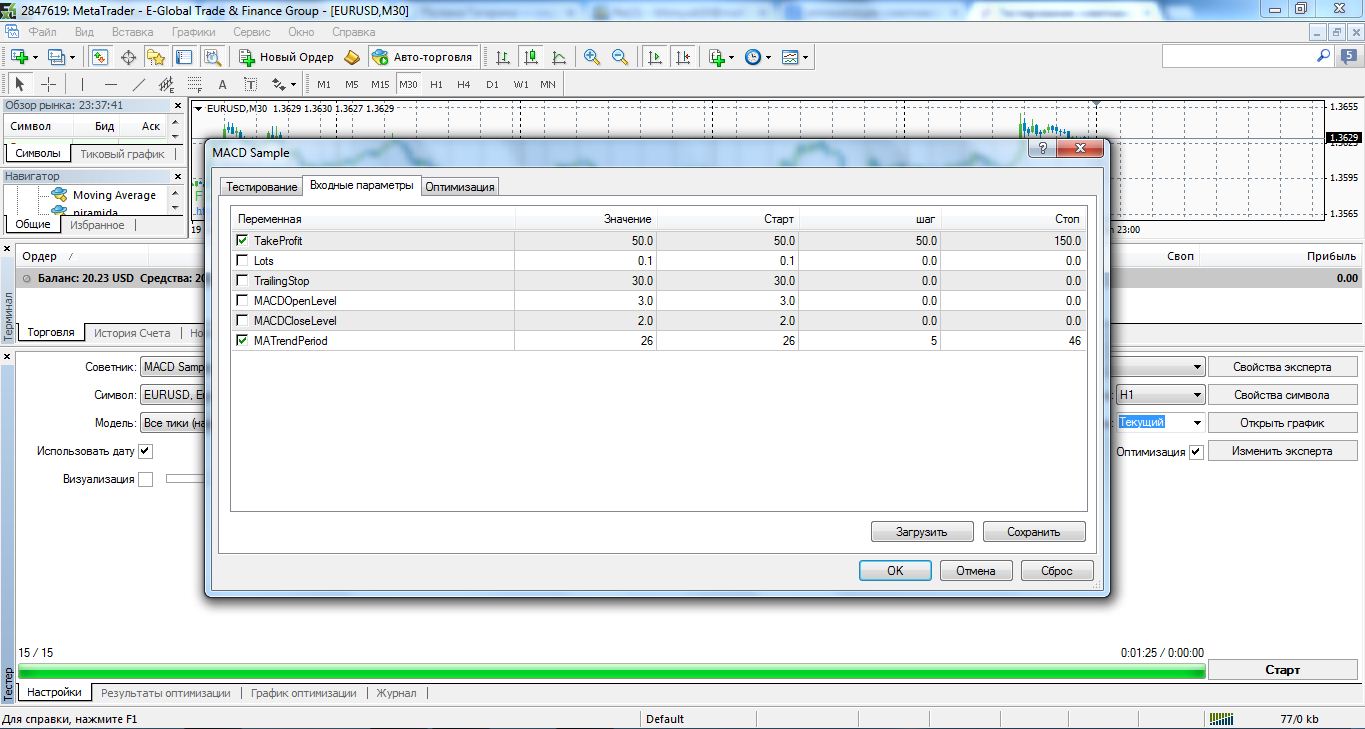Click the green optimization progress bar
The width and height of the screenshot is (1365, 729).
[611, 672]
